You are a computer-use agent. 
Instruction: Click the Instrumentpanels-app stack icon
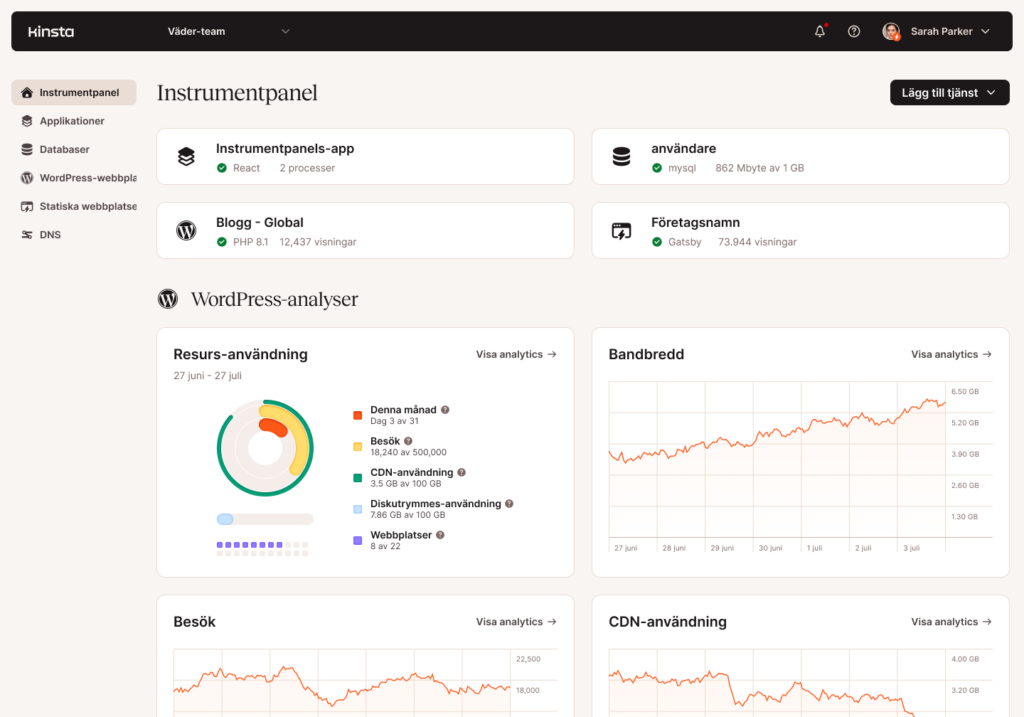(x=186, y=157)
